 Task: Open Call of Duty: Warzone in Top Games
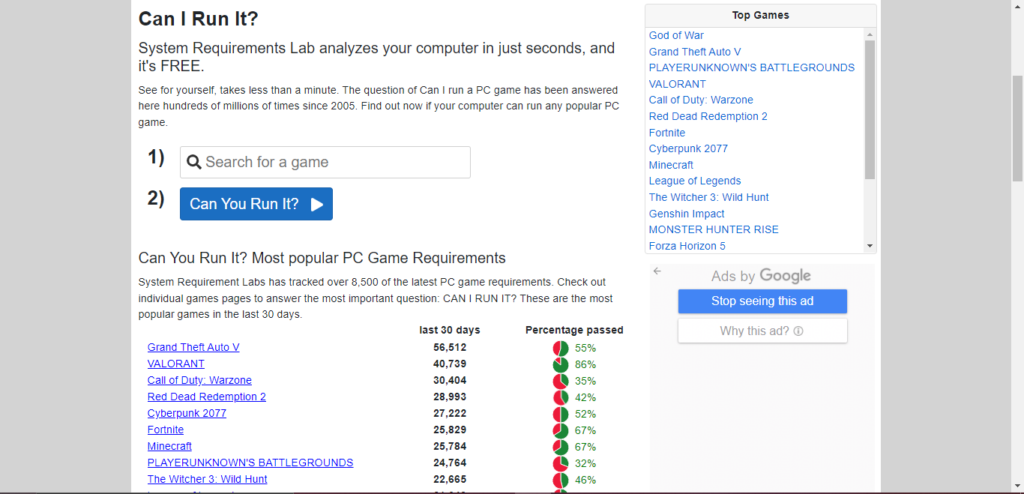point(701,100)
